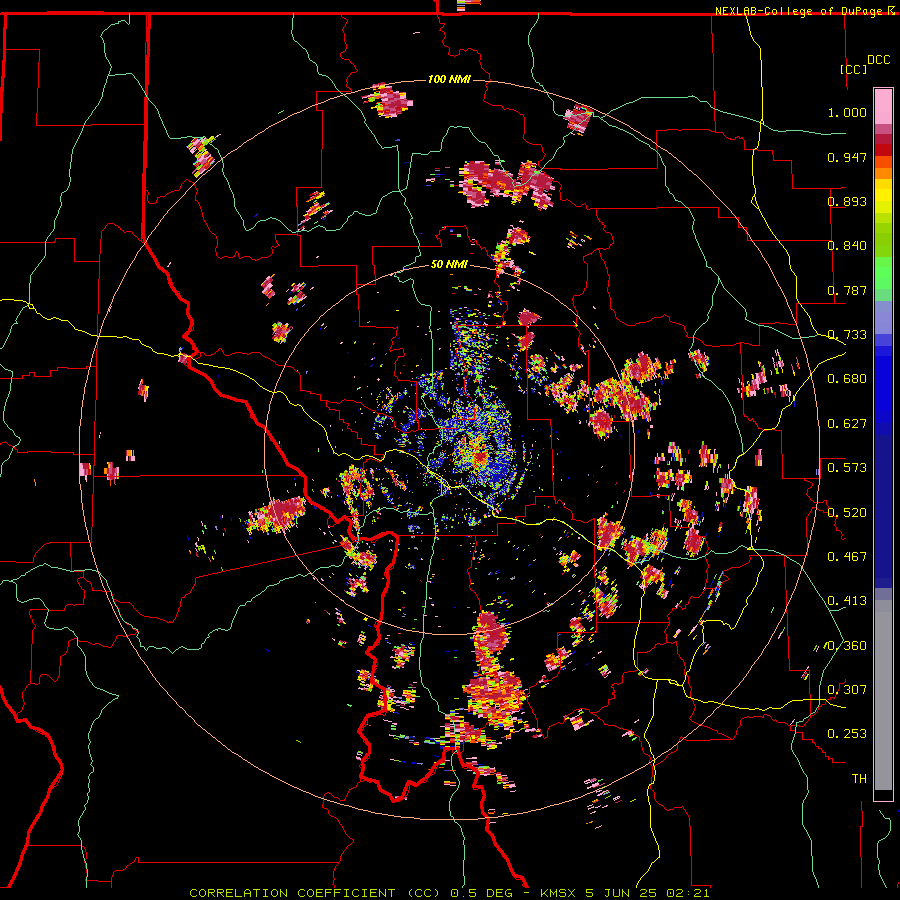Viewport: 900px width, 900px height.
Task: Select the 0.680 scale value
Action: click(x=847, y=379)
